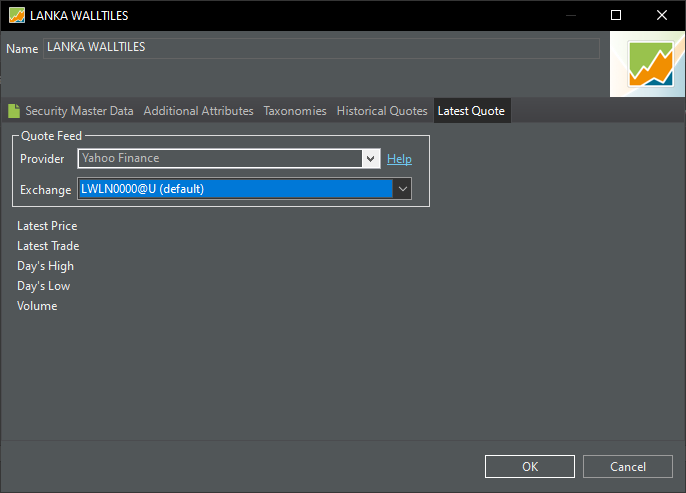The height and width of the screenshot is (493, 686).
Task: Open the Yahoo Finance provider combo box
Action: click(229, 158)
